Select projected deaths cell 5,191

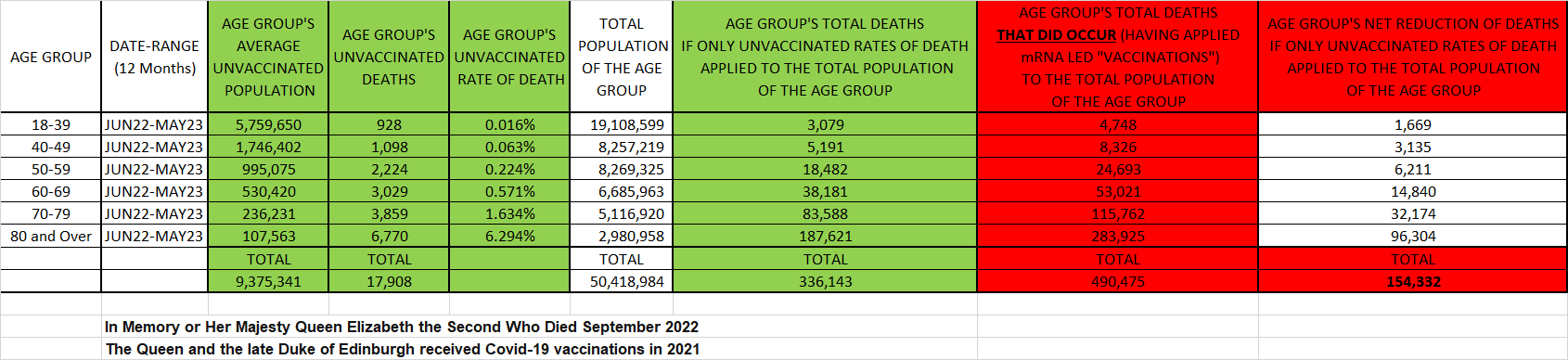coord(825,147)
